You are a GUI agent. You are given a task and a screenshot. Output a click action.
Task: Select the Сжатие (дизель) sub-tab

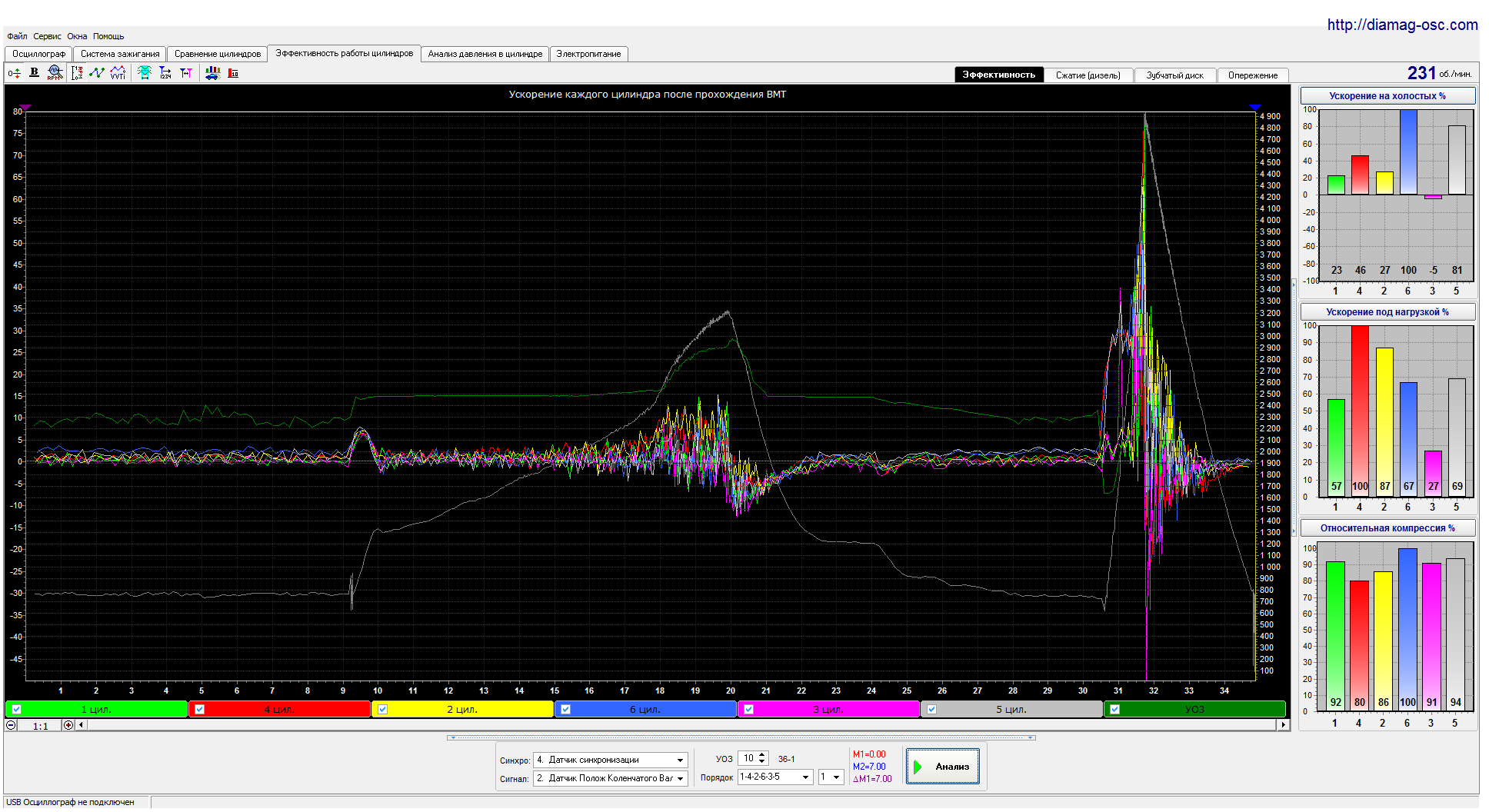pyautogui.click(x=1088, y=75)
